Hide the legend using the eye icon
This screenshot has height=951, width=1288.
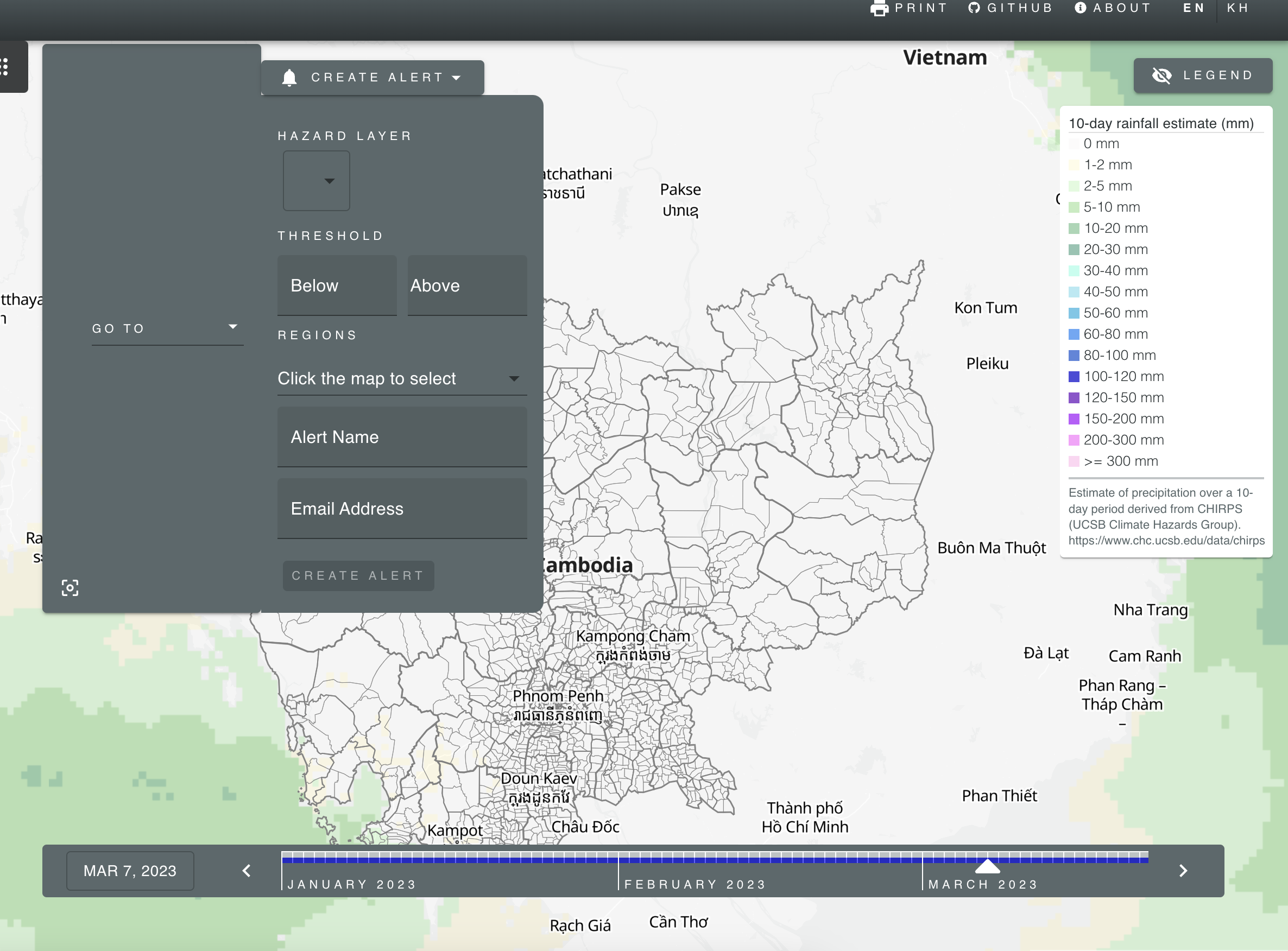point(1163,75)
